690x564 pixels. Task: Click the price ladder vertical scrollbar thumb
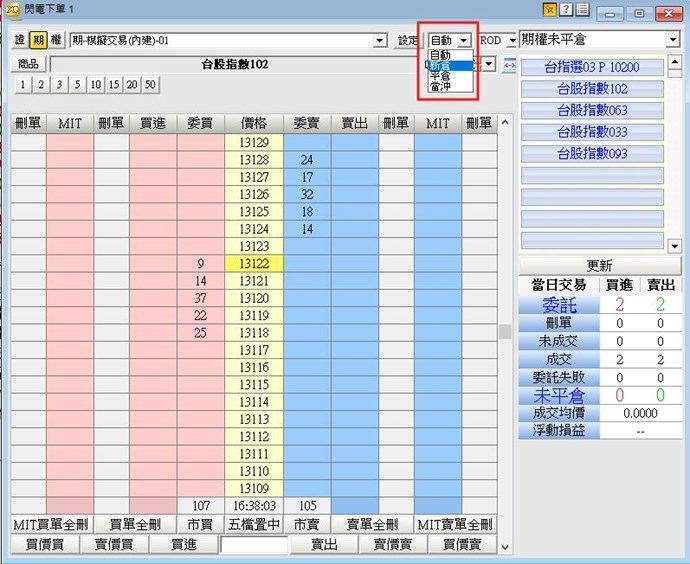coord(505,332)
